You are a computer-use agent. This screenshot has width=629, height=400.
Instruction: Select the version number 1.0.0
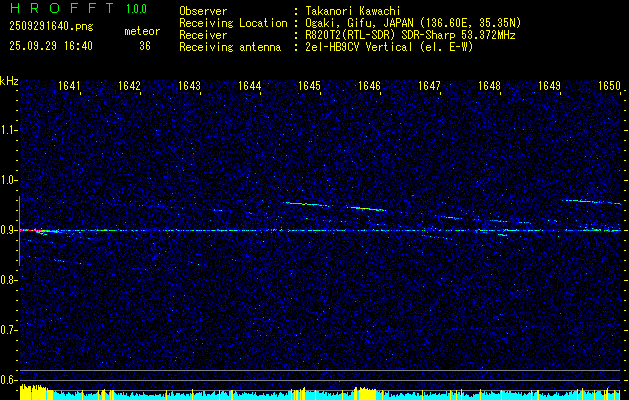pos(136,9)
